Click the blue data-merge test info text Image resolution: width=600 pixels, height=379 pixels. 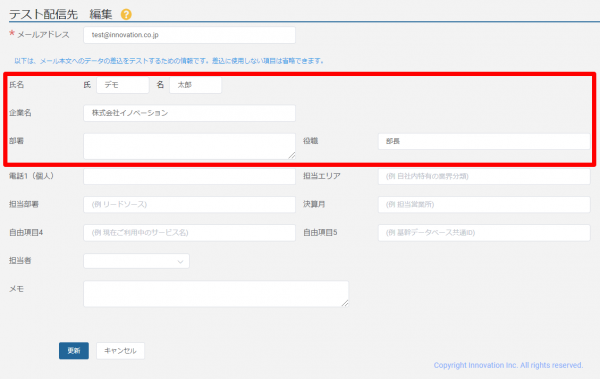tap(169, 61)
